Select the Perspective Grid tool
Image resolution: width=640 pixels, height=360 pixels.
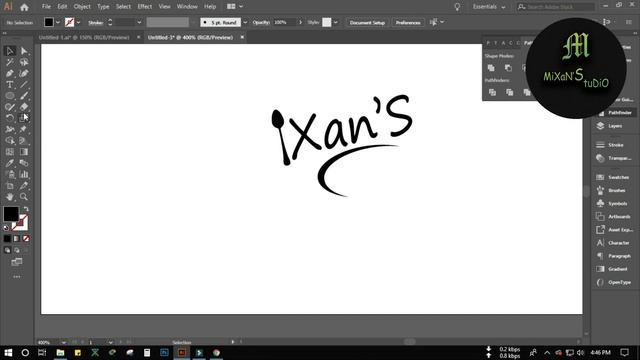pos(24,141)
